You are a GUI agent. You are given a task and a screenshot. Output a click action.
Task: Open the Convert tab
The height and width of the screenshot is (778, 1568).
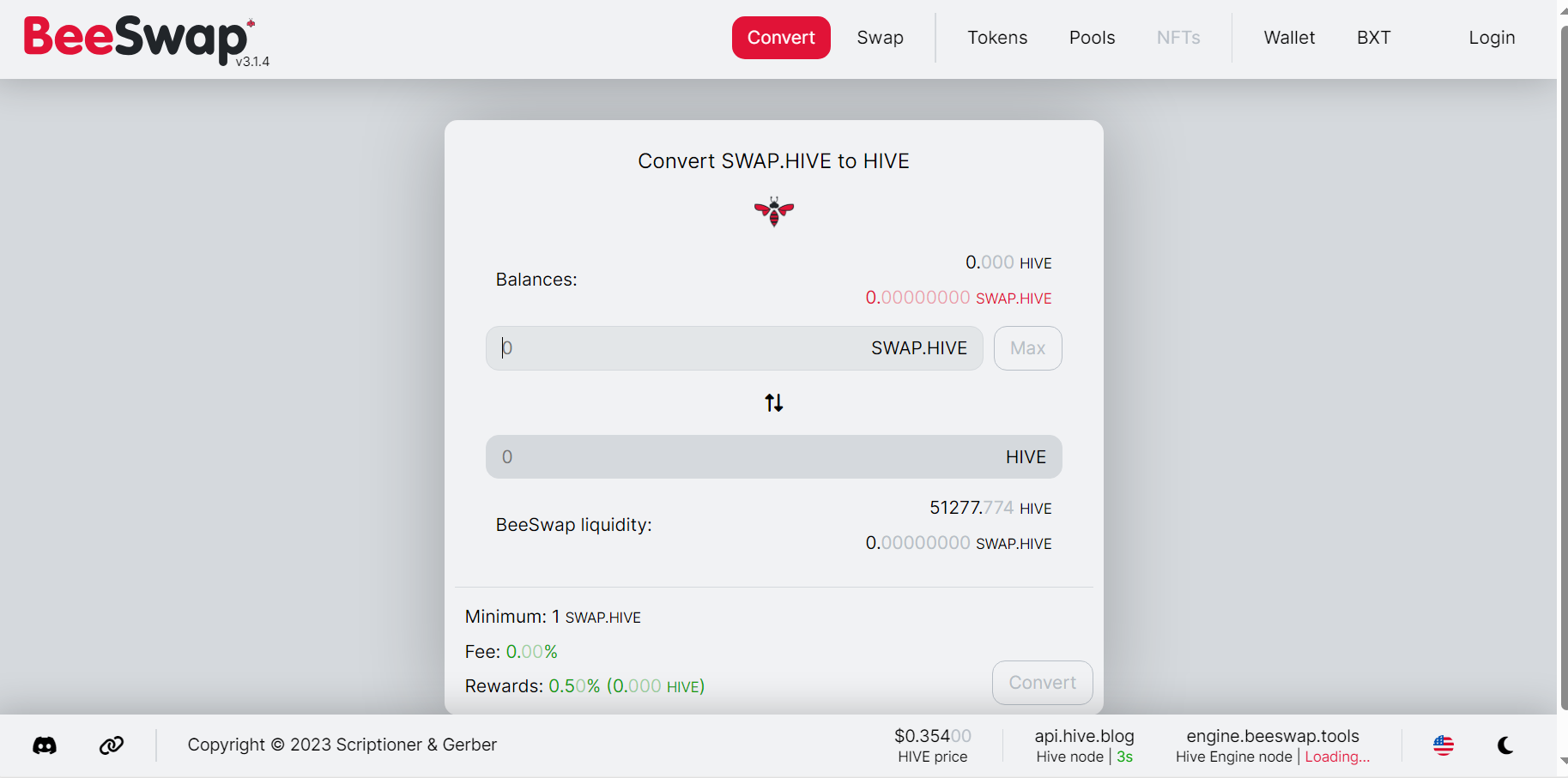[781, 38]
